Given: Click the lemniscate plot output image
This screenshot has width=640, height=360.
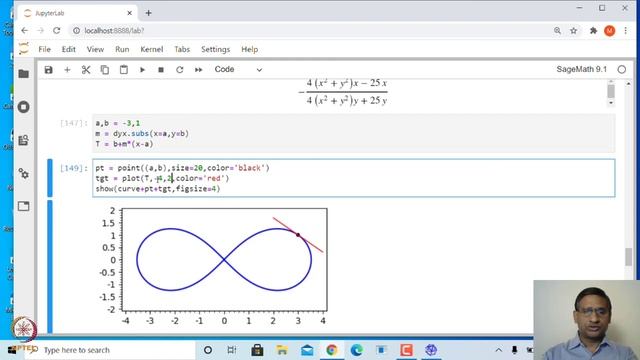Looking at the screenshot, I should (213, 266).
